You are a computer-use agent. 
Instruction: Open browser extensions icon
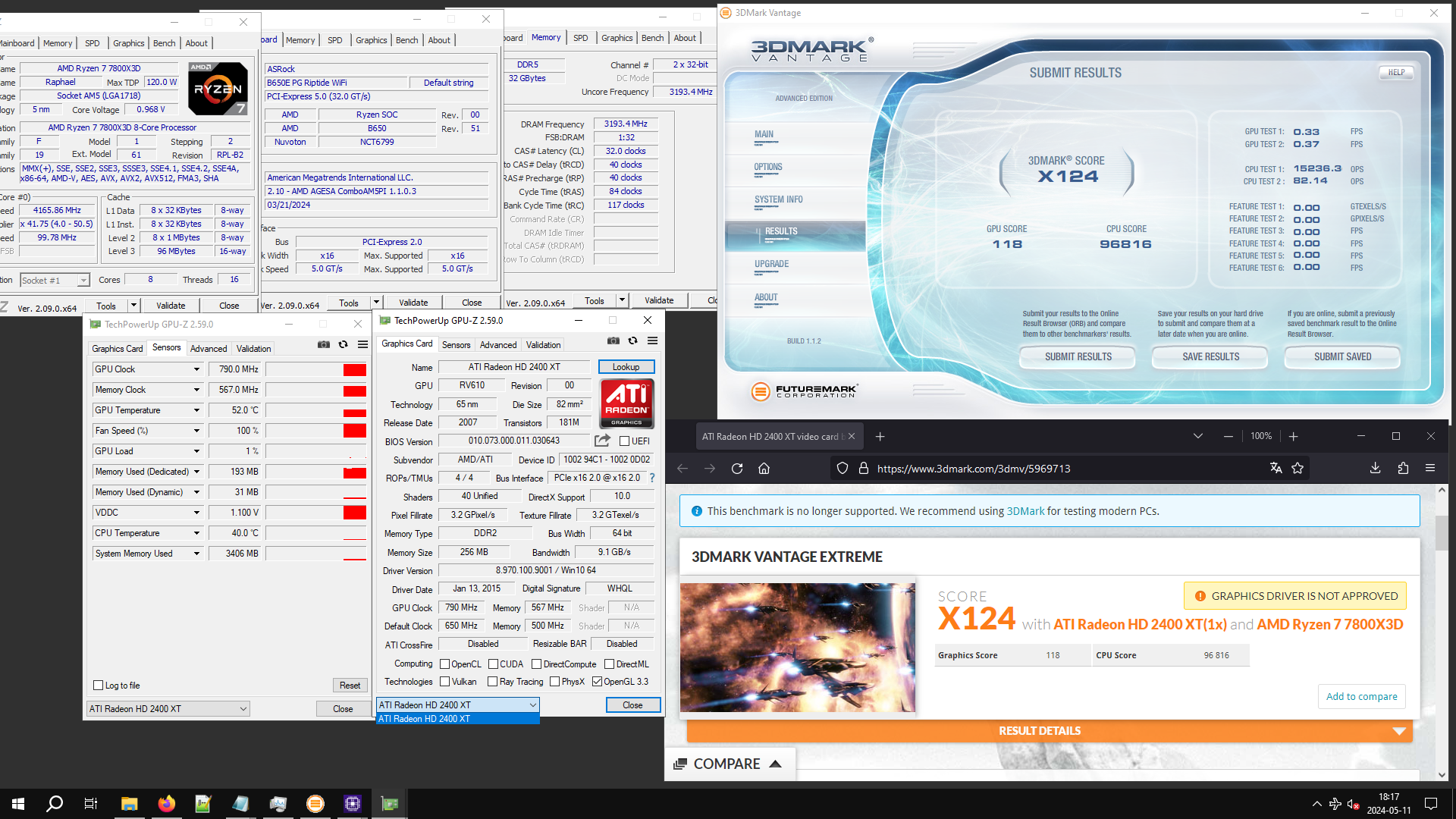pos(1403,469)
